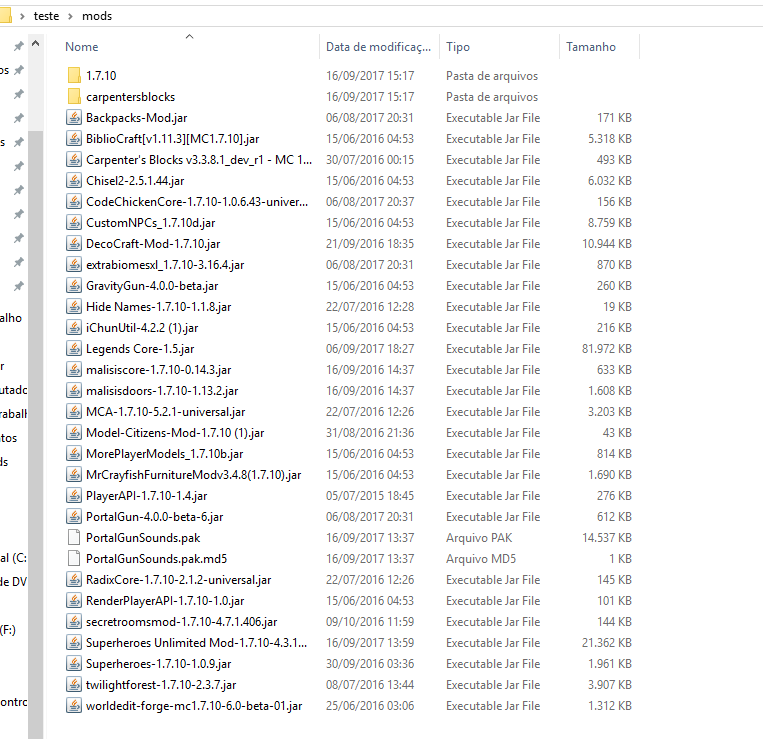This screenshot has height=739, width=763.
Task: Expand breadcrumb chevron before teste
Action: pos(22,16)
